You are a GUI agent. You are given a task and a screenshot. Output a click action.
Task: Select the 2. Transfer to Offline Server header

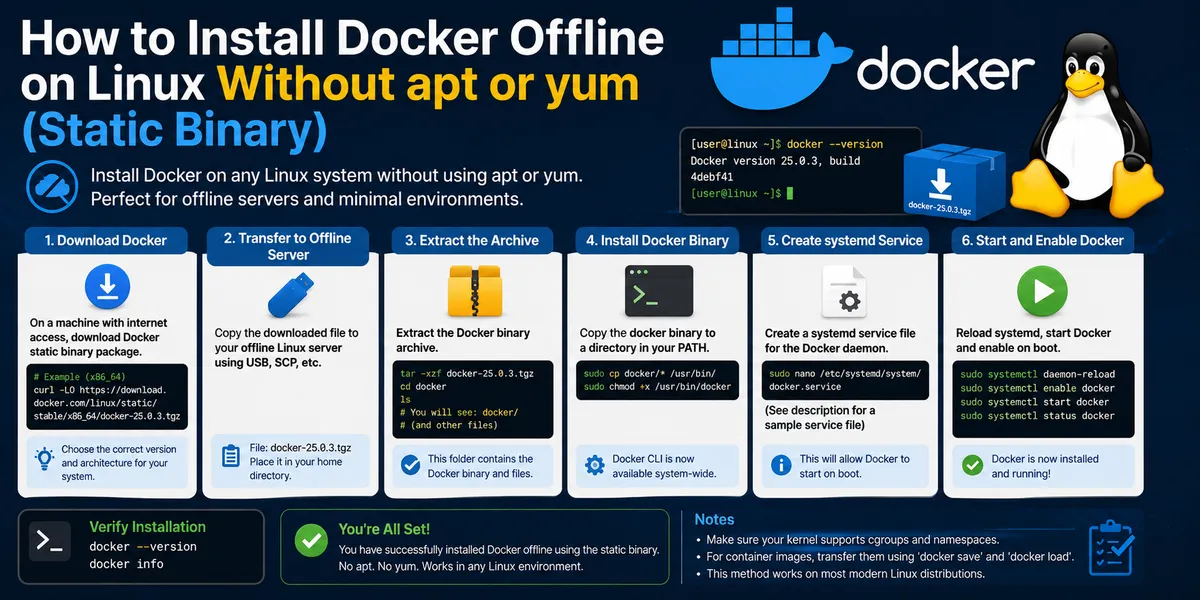[x=288, y=246]
